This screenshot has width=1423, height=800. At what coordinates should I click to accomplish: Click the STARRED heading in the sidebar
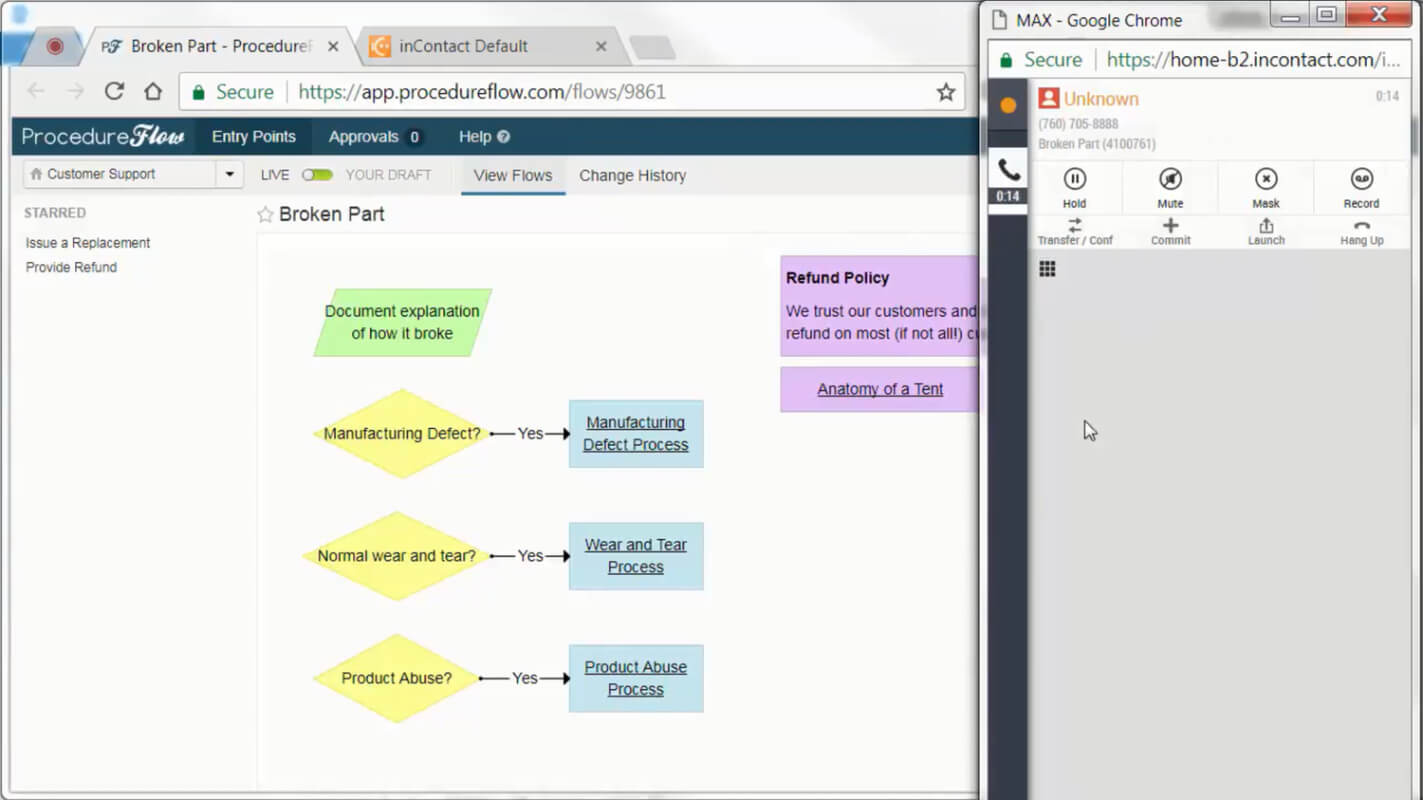click(55, 213)
